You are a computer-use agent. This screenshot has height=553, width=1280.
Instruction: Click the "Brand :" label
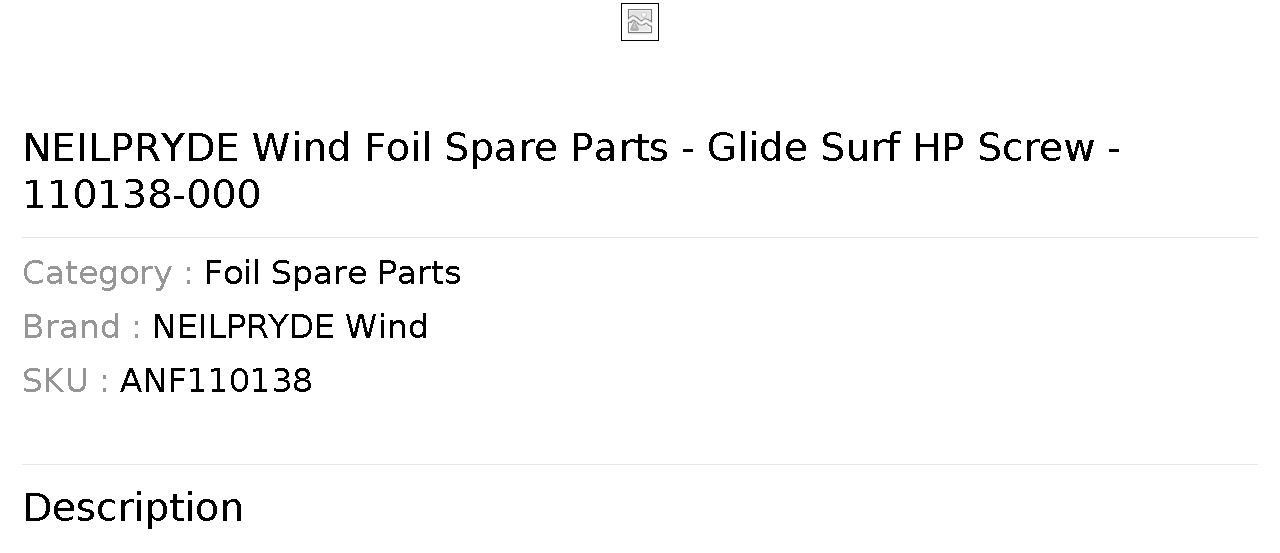tap(81, 327)
